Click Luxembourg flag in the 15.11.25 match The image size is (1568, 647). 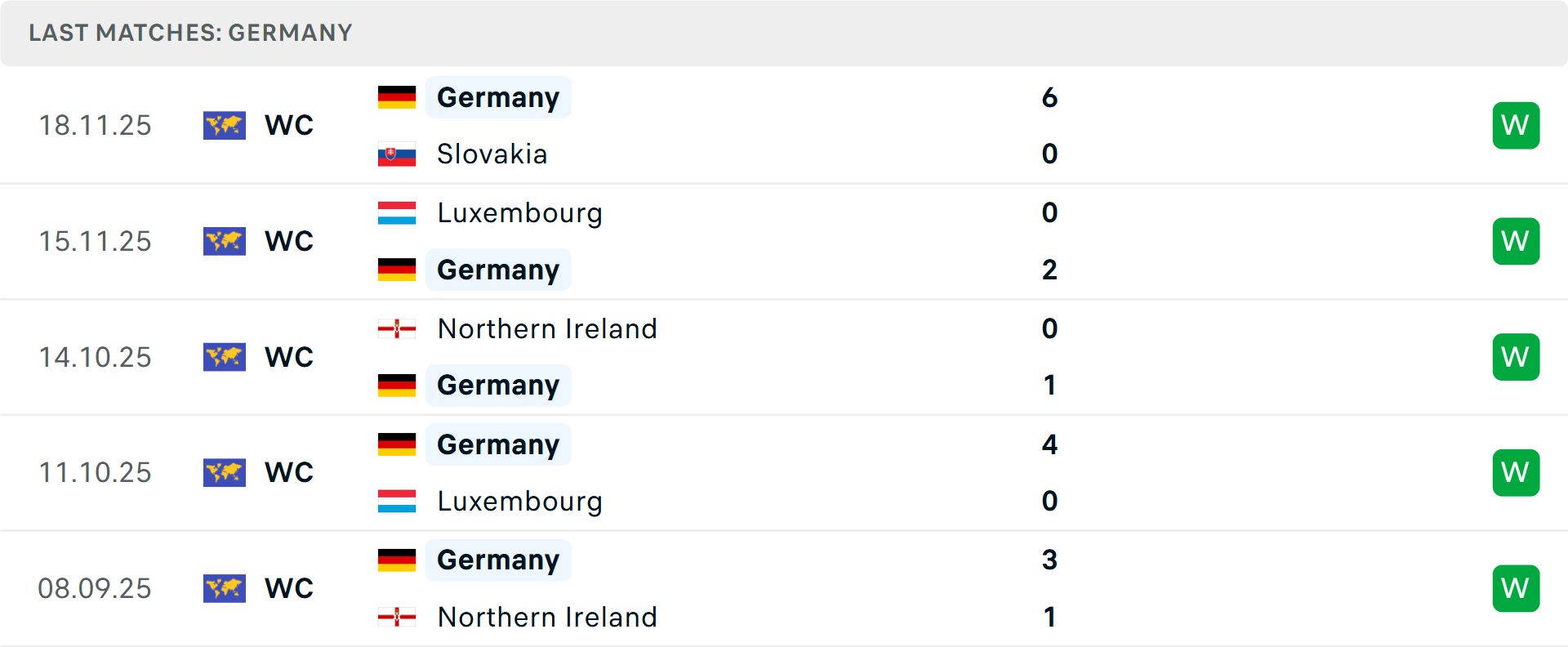coord(397,213)
